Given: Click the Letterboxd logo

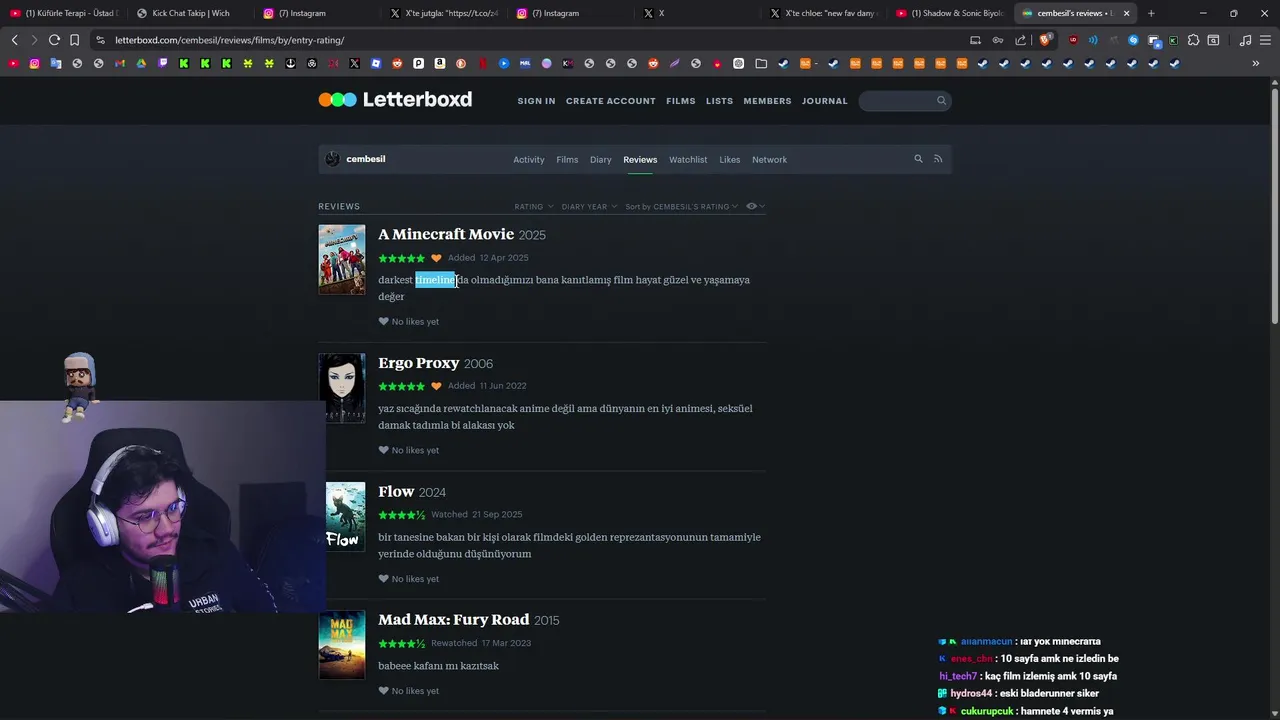Looking at the screenshot, I should [395, 100].
